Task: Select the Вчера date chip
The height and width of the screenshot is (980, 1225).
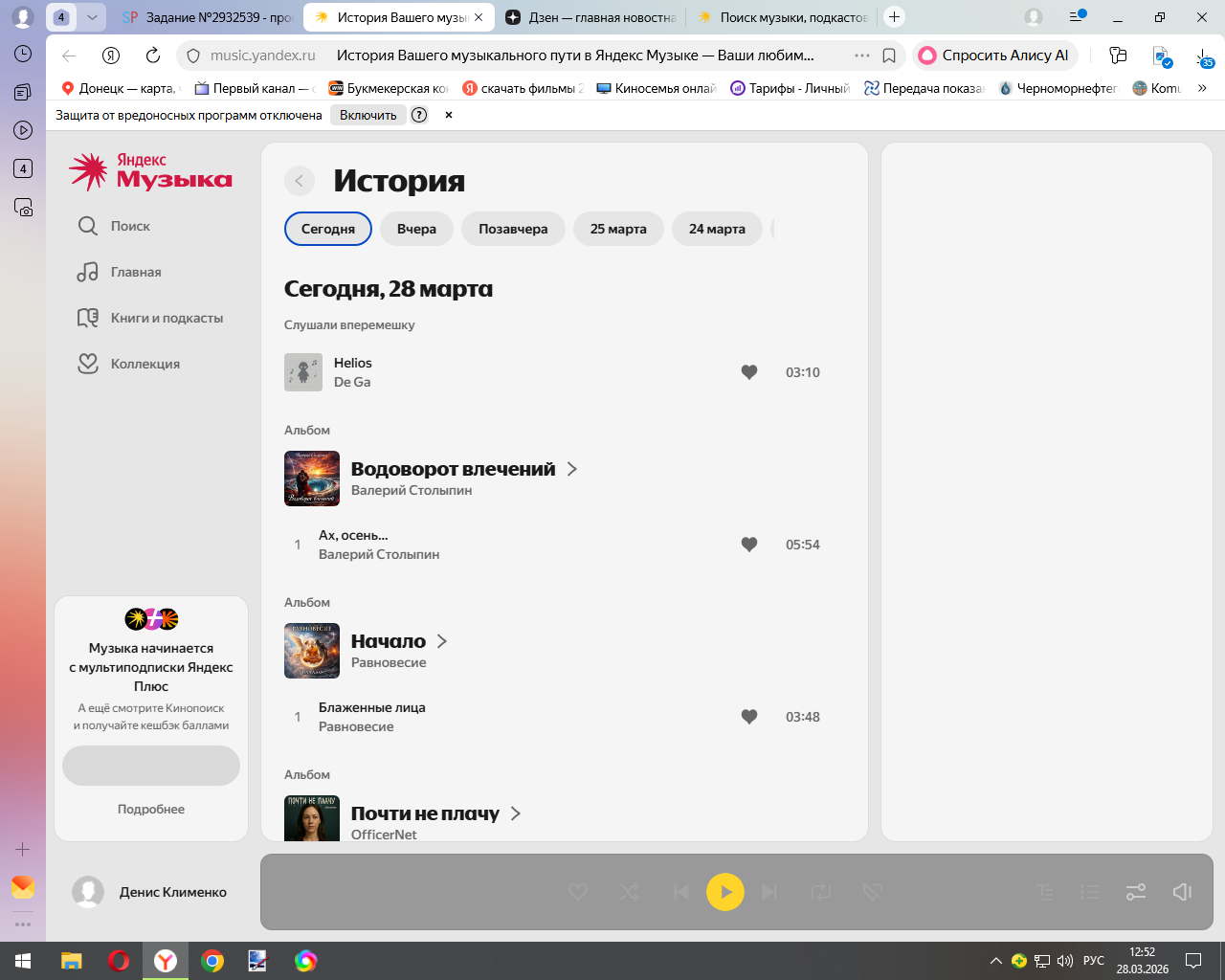Action: (x=416, y=229)
